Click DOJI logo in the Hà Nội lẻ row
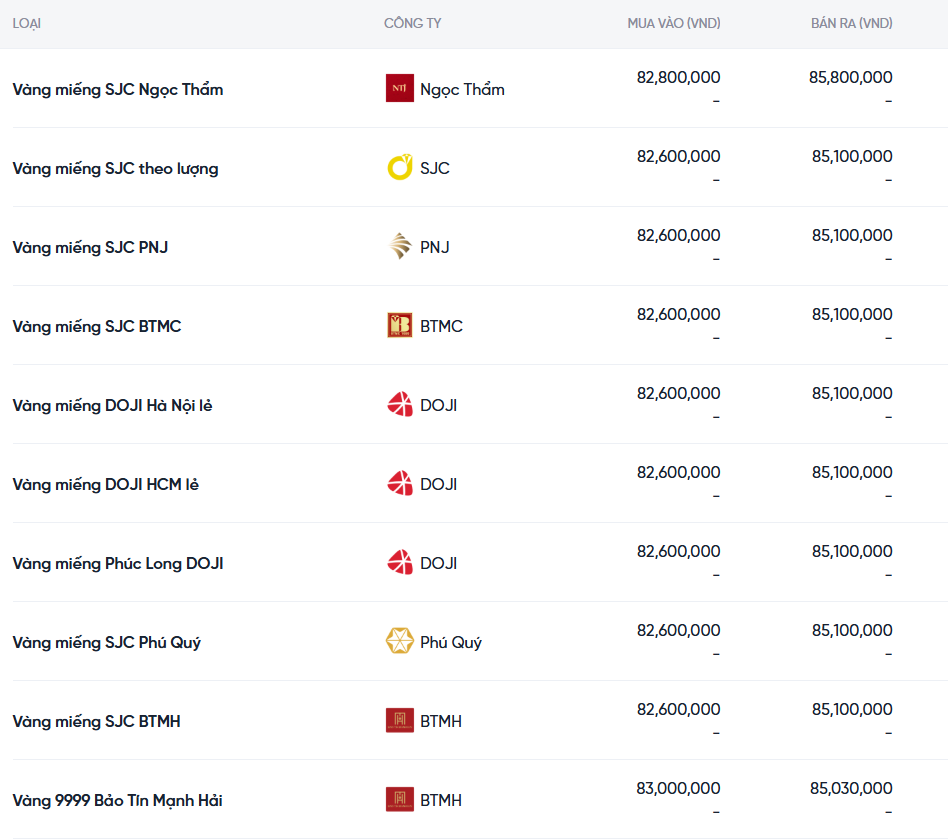Viewport: 948px width, 840px height. [x=400, y=405]
